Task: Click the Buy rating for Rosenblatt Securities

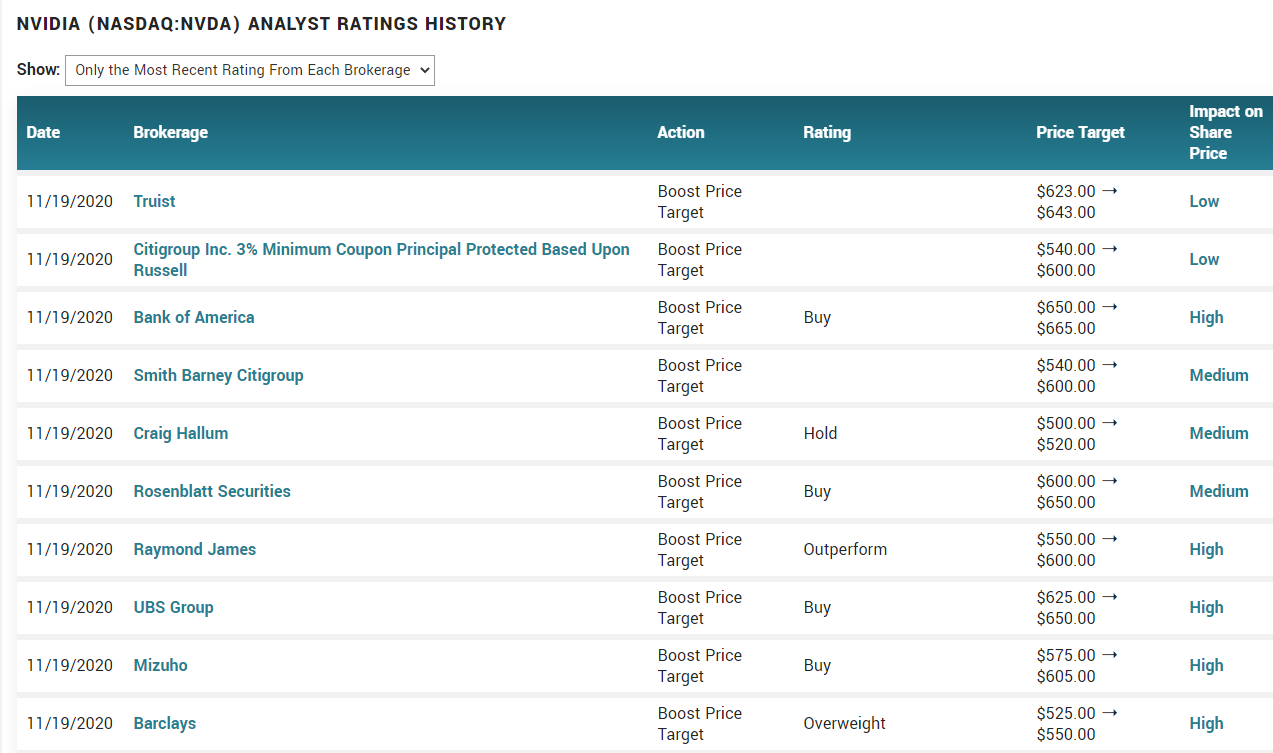Action: point(817,491)
